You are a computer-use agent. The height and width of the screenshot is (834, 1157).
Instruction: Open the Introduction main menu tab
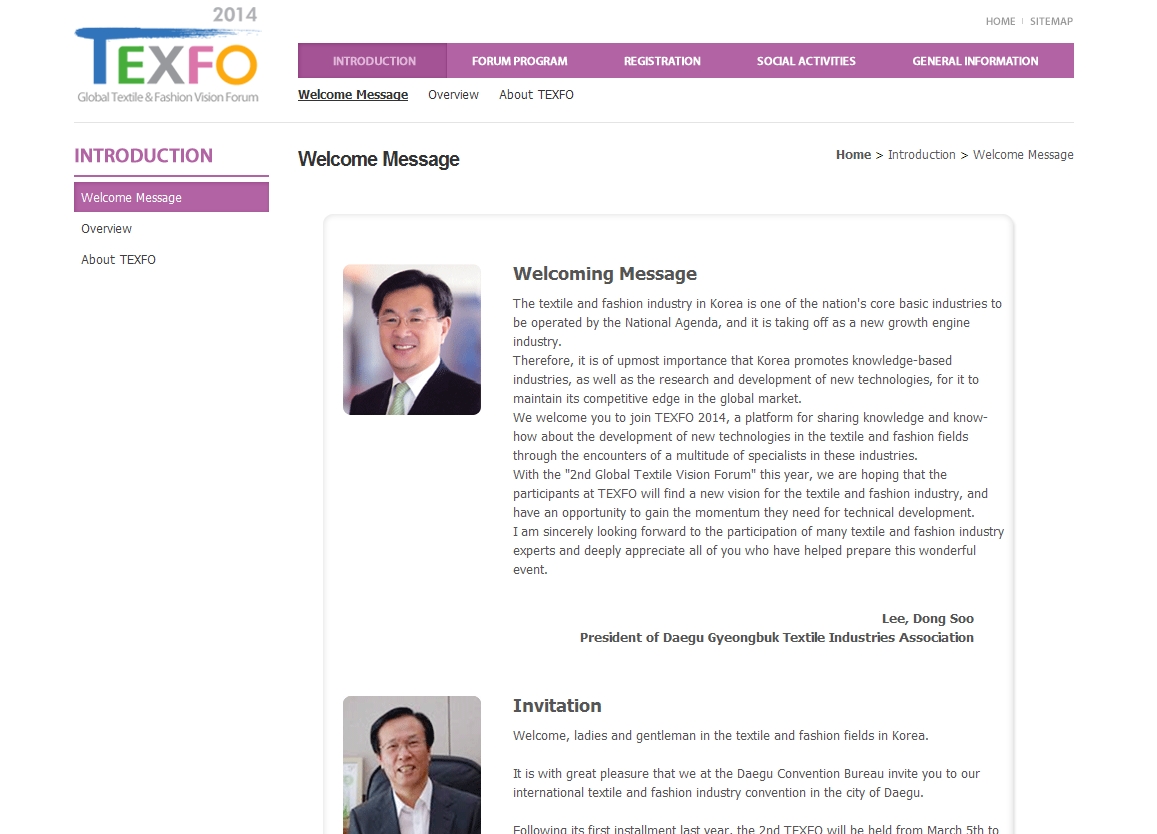click(x=373, y=61)
